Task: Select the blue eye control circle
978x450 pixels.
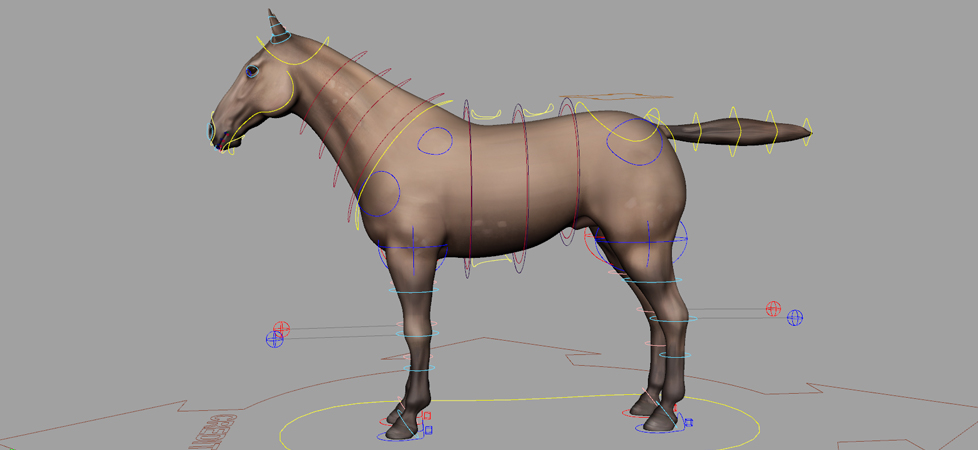Action: tap(252, 71)
